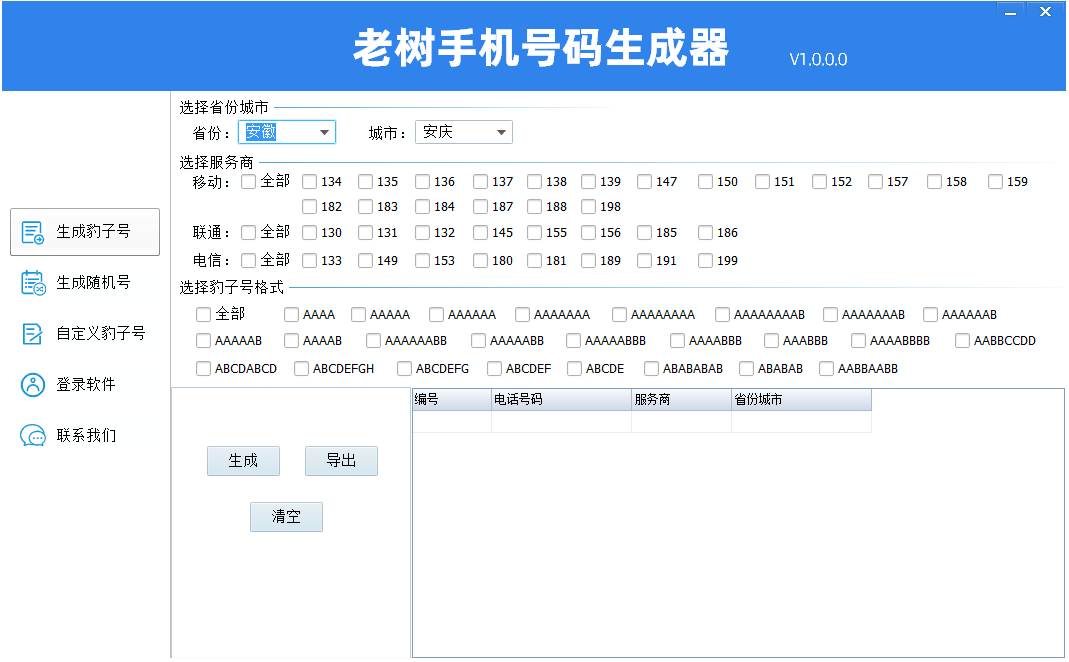Select 生成豹子号 menu label

(x=93, y=232)
